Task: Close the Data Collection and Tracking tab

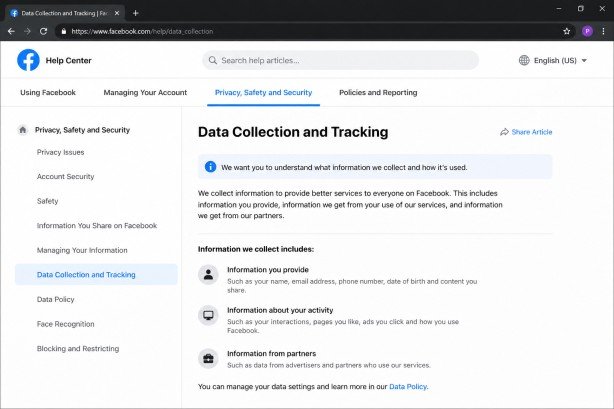Action: pos(117,13)
